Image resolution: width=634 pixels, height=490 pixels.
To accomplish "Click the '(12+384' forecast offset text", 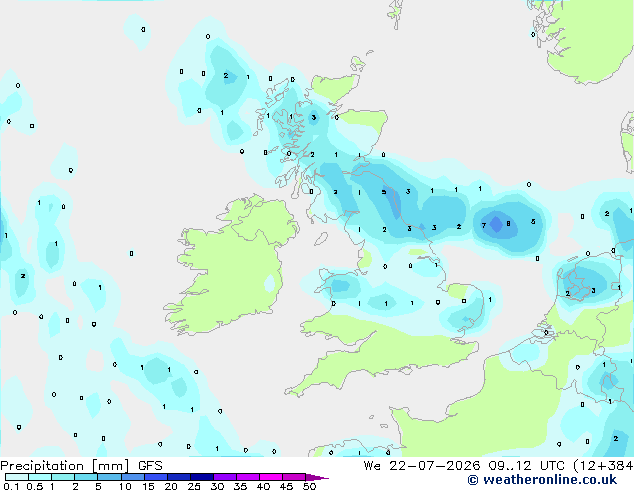I will click(x=603, y=466).
